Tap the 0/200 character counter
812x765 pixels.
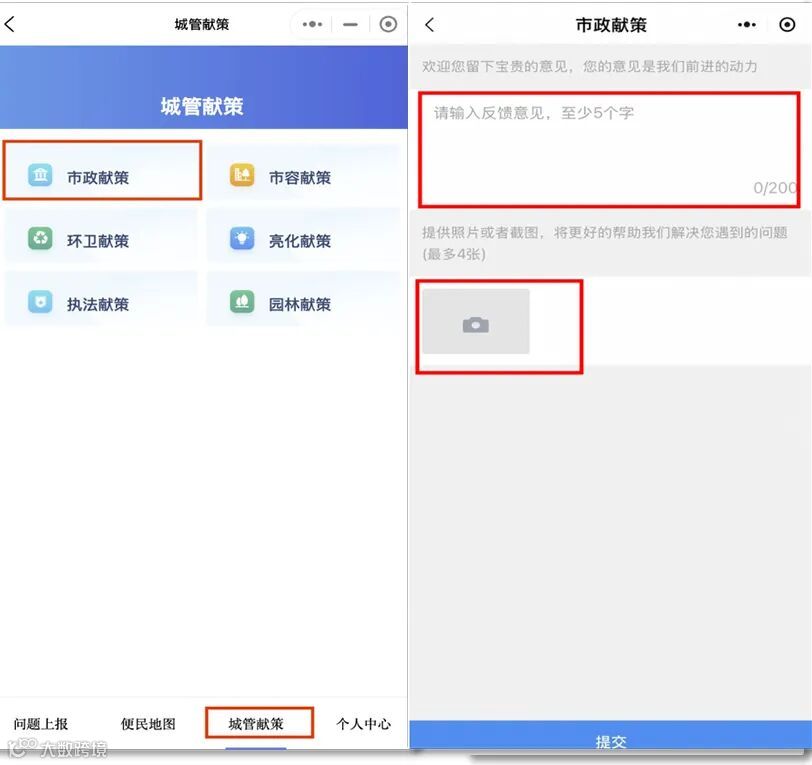tap(775, 186)
